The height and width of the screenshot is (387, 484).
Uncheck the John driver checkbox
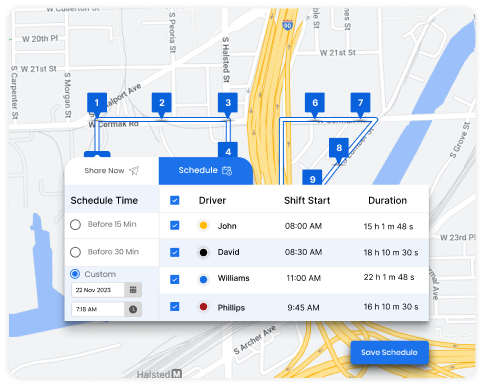click(x=175, y=226)
